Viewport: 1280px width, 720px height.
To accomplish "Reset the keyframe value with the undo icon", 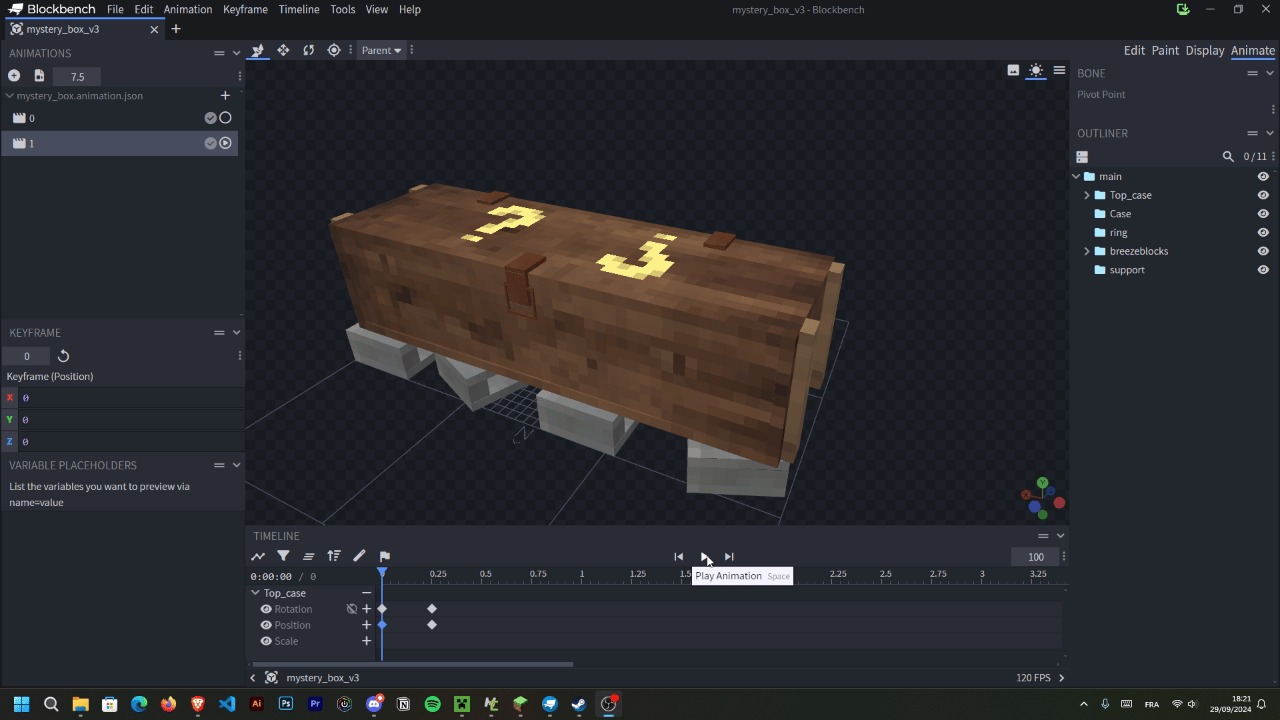I will coord(63,356).
